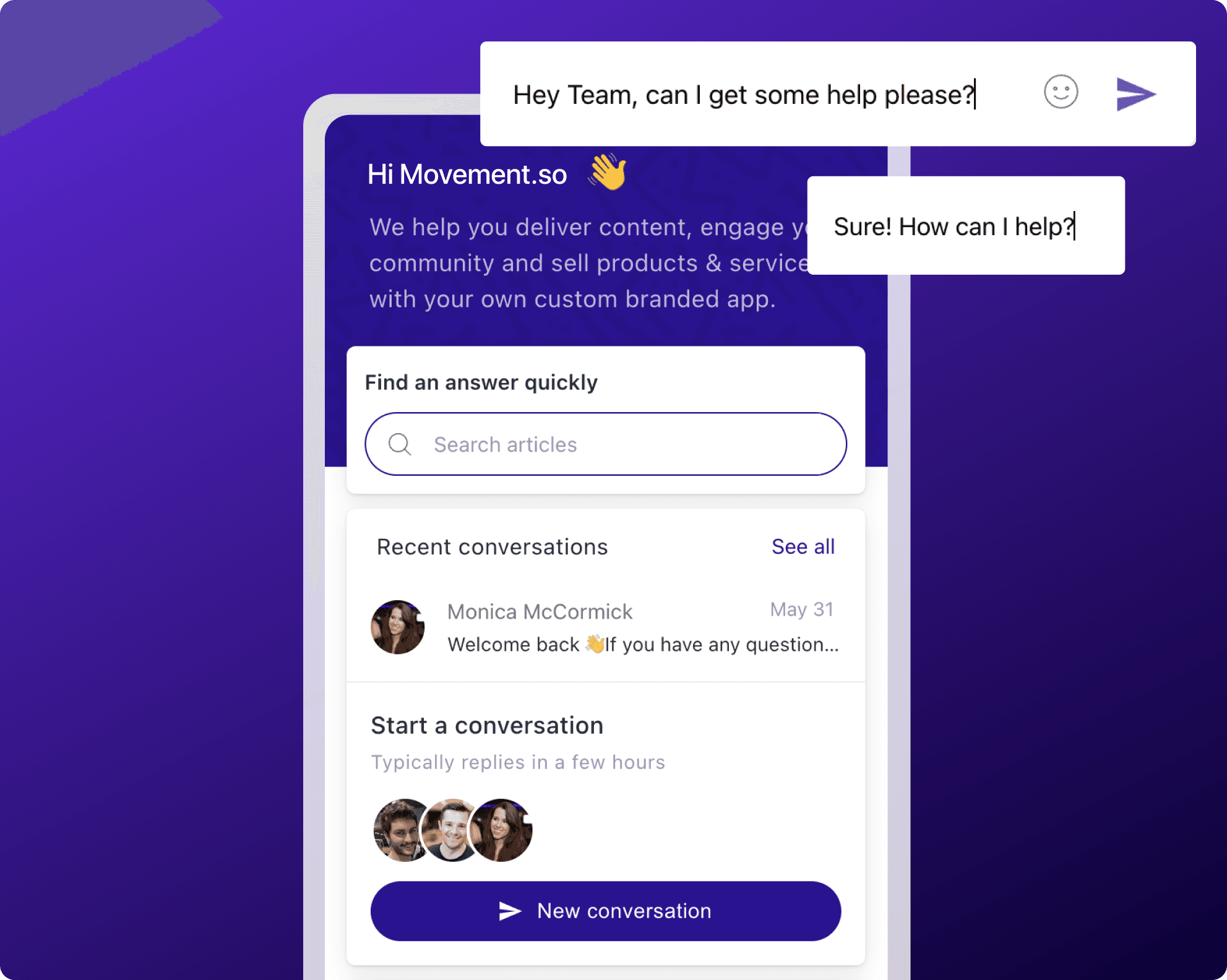
Task: Open Monica McCormick's conversation
Action: 606,627
